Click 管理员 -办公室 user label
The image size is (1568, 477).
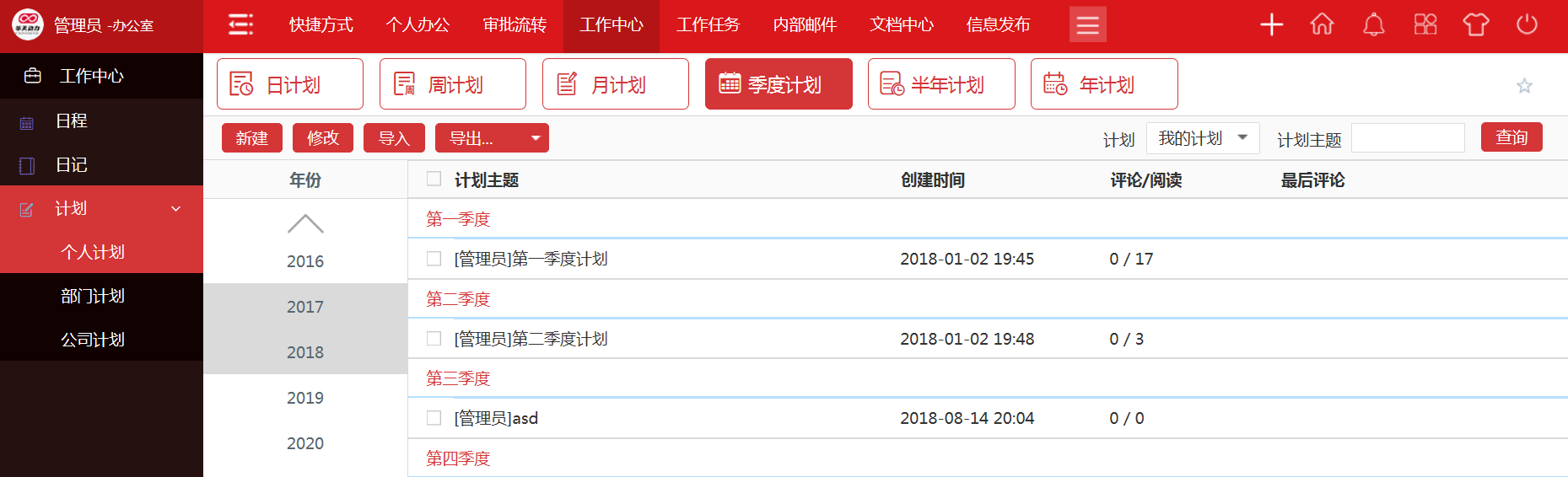104,25
